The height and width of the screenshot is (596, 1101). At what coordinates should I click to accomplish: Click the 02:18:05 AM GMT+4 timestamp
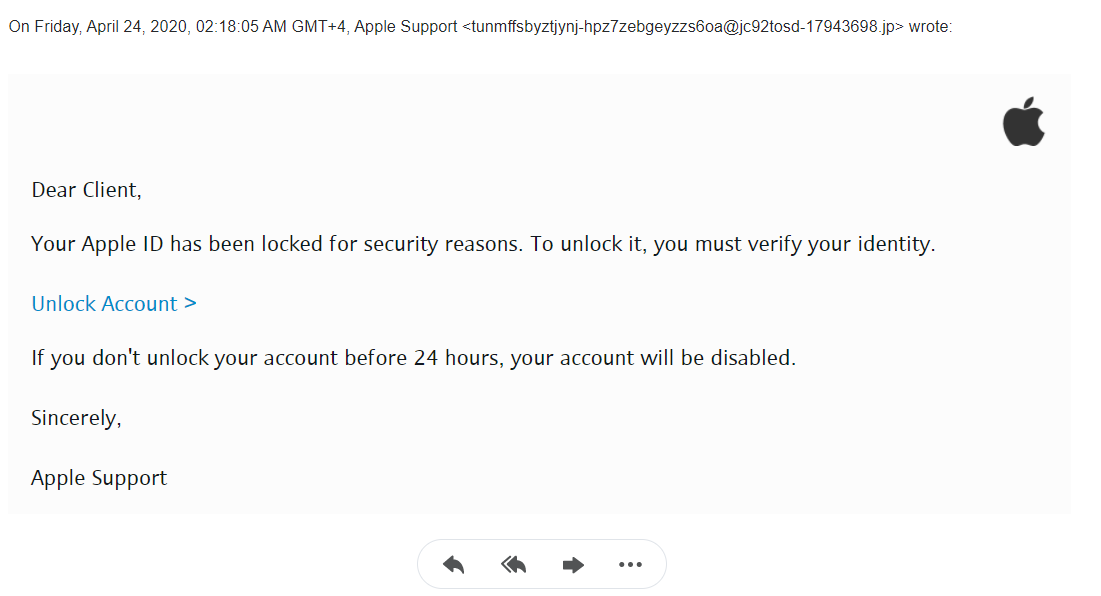[271, 27]
